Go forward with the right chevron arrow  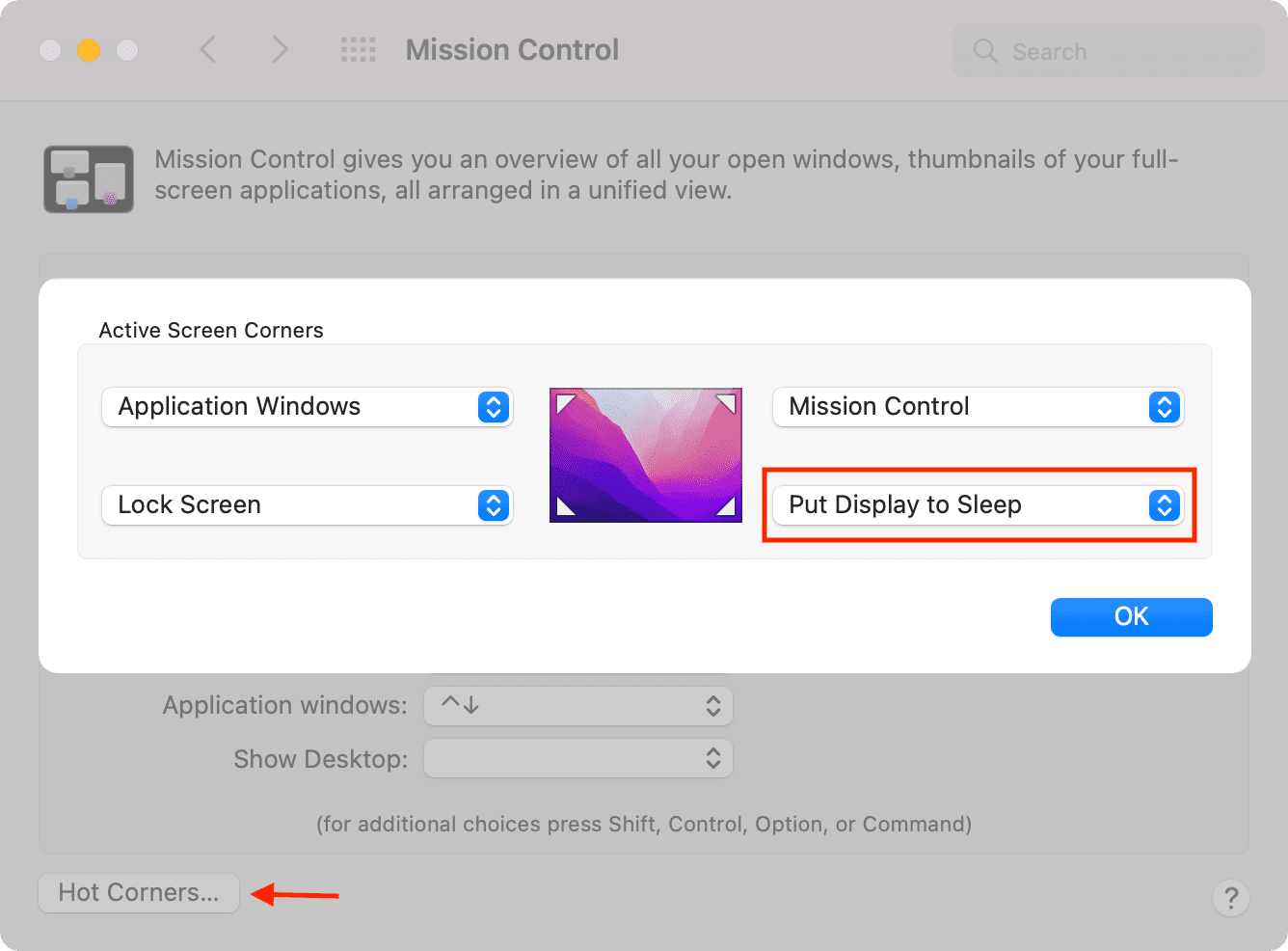tap(280, 49)
